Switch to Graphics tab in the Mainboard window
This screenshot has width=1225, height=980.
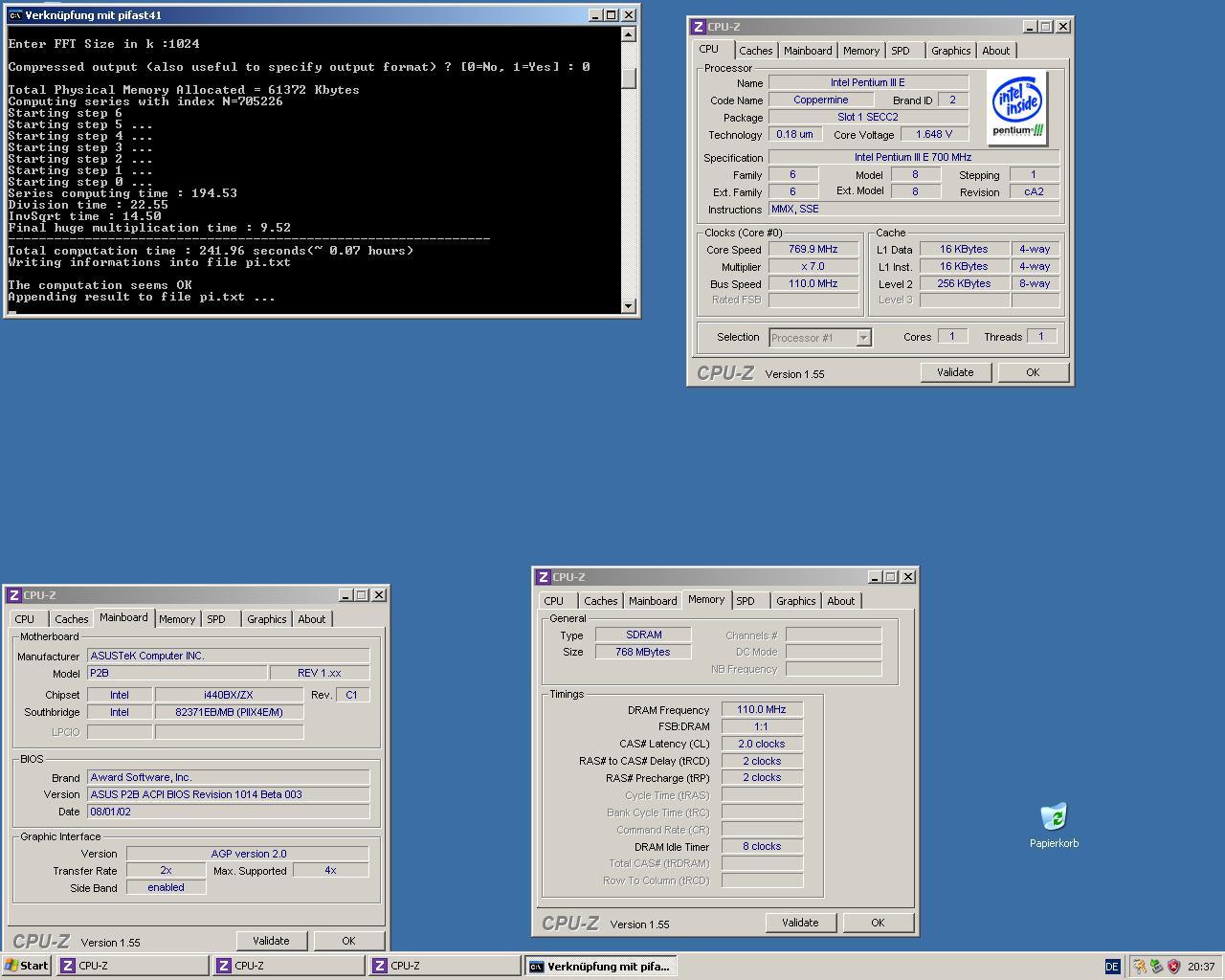[x=266, y=619]
